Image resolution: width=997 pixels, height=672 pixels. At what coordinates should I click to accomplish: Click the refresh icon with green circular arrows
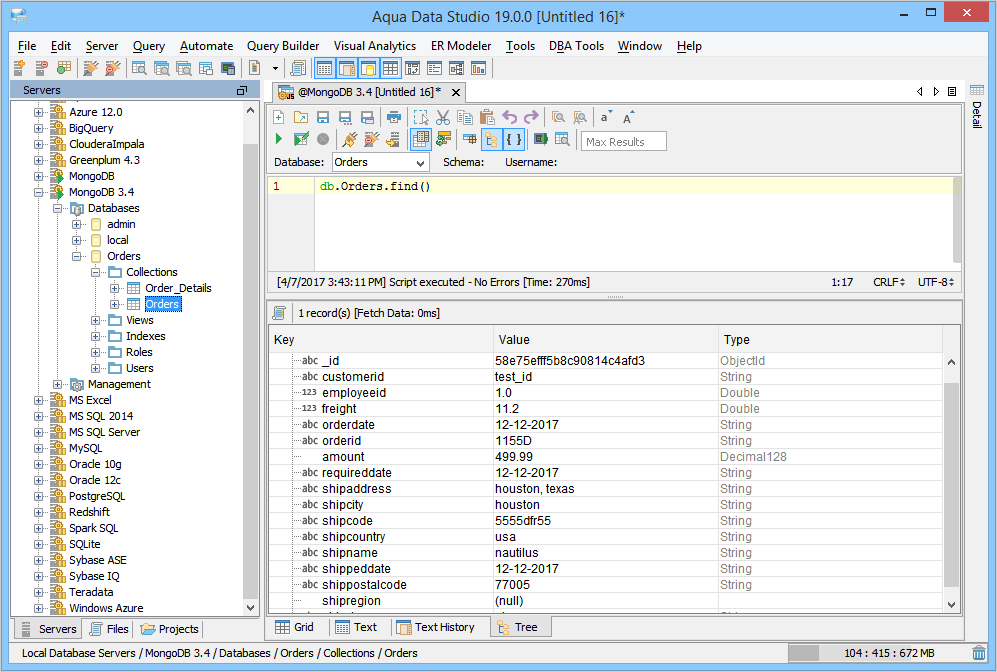click(443, 139)
